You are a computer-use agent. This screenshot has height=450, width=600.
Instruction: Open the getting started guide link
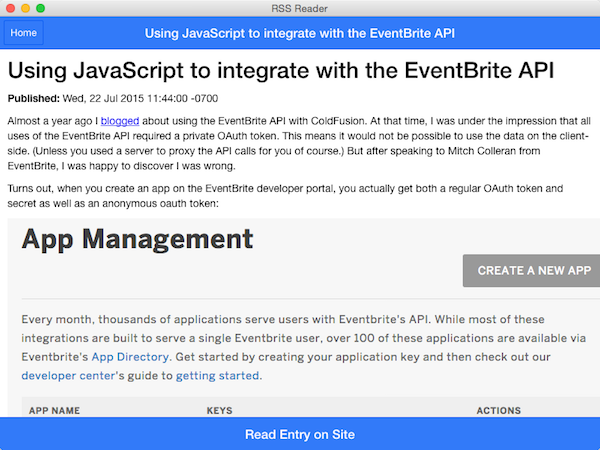217,376
